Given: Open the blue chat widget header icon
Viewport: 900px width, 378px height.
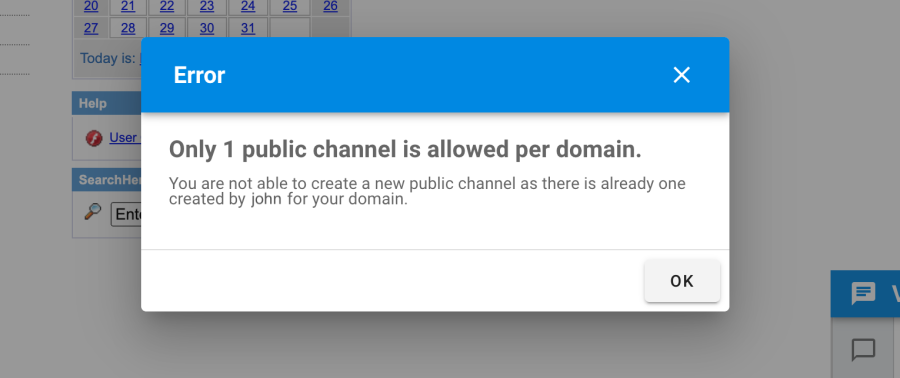Looking at the screenshot, I should (863, 294).
